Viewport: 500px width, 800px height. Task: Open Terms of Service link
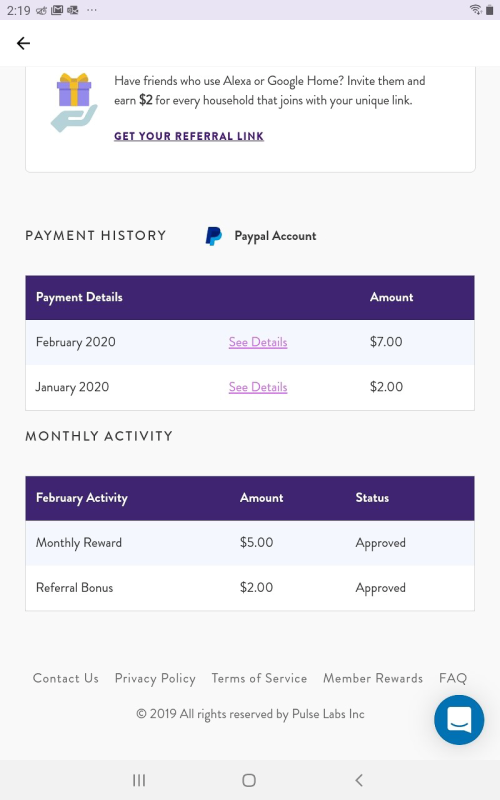(259, 678)
